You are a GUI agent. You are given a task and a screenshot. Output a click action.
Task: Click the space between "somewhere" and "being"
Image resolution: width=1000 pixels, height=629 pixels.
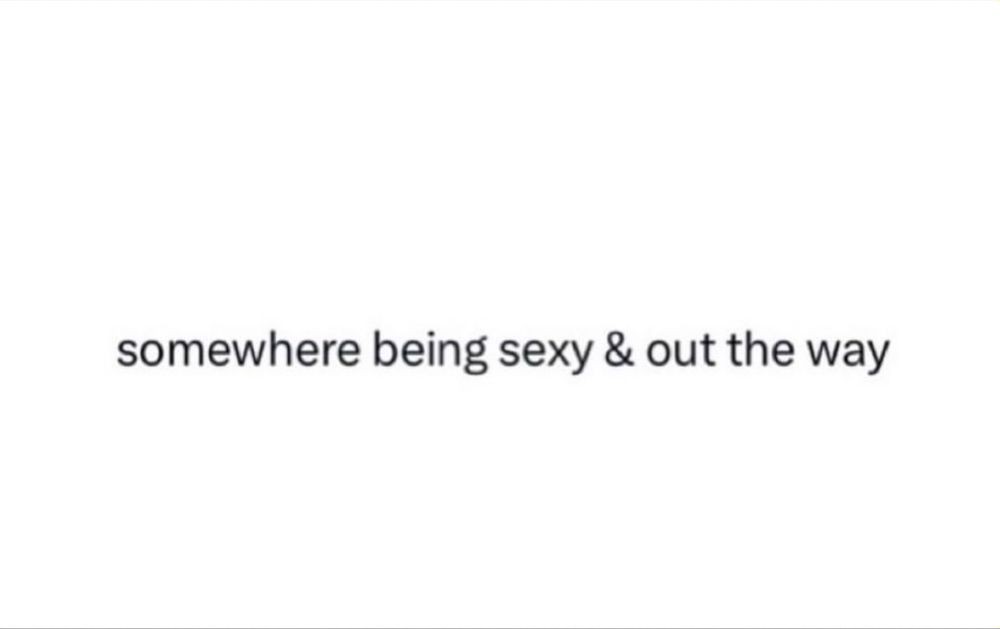click(367, 351)
